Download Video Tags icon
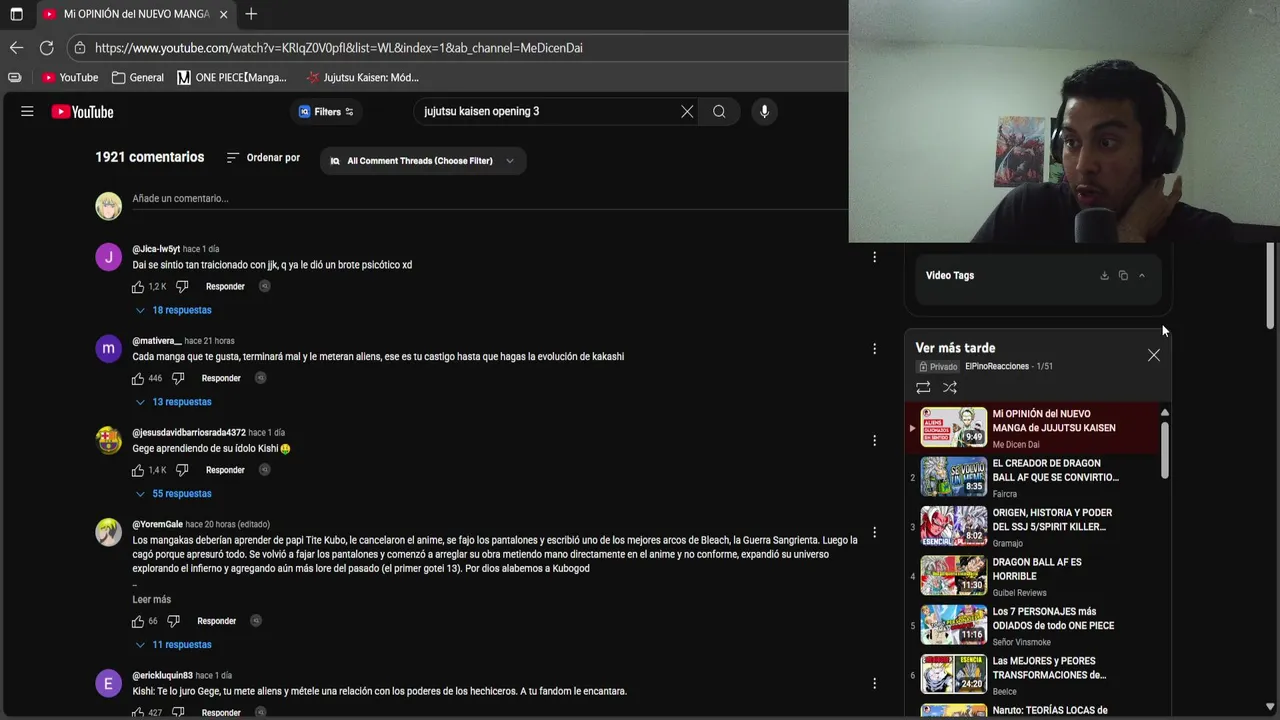1280x720 pixels. point(1104,276)
